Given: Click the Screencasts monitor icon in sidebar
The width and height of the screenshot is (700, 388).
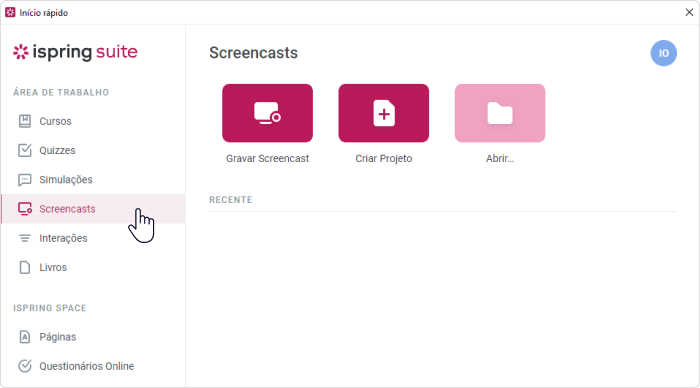Looking at the screenshot, I should [x=25, y=209].
